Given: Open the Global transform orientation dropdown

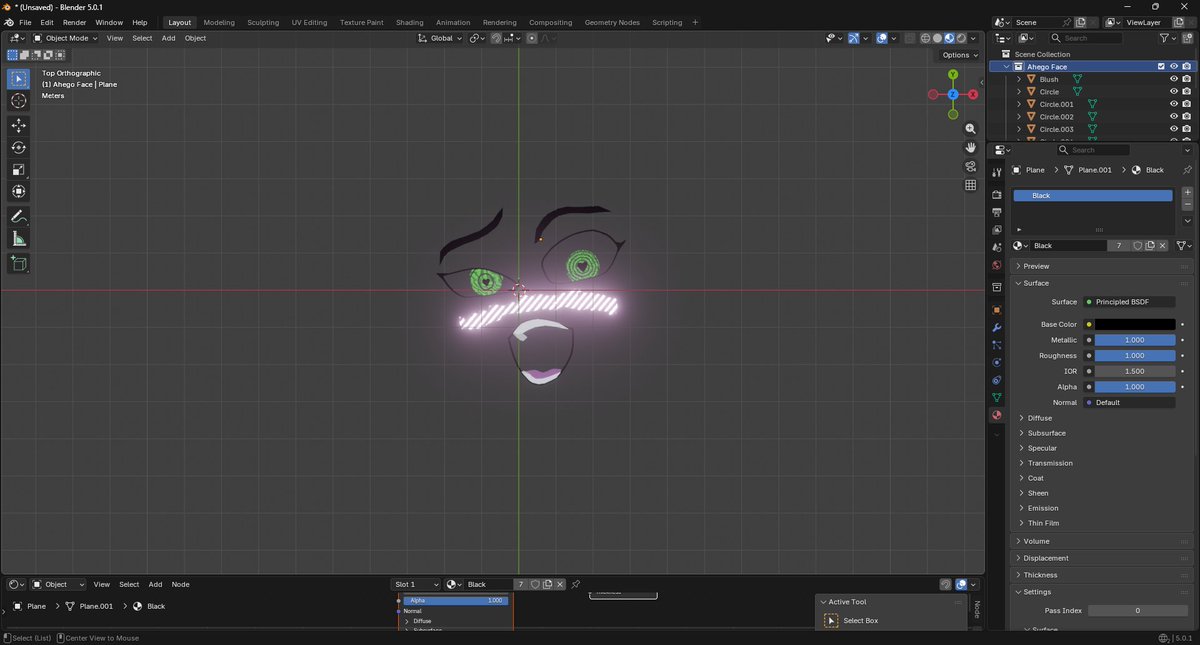Looking at the screenshot, I should 441,38.
